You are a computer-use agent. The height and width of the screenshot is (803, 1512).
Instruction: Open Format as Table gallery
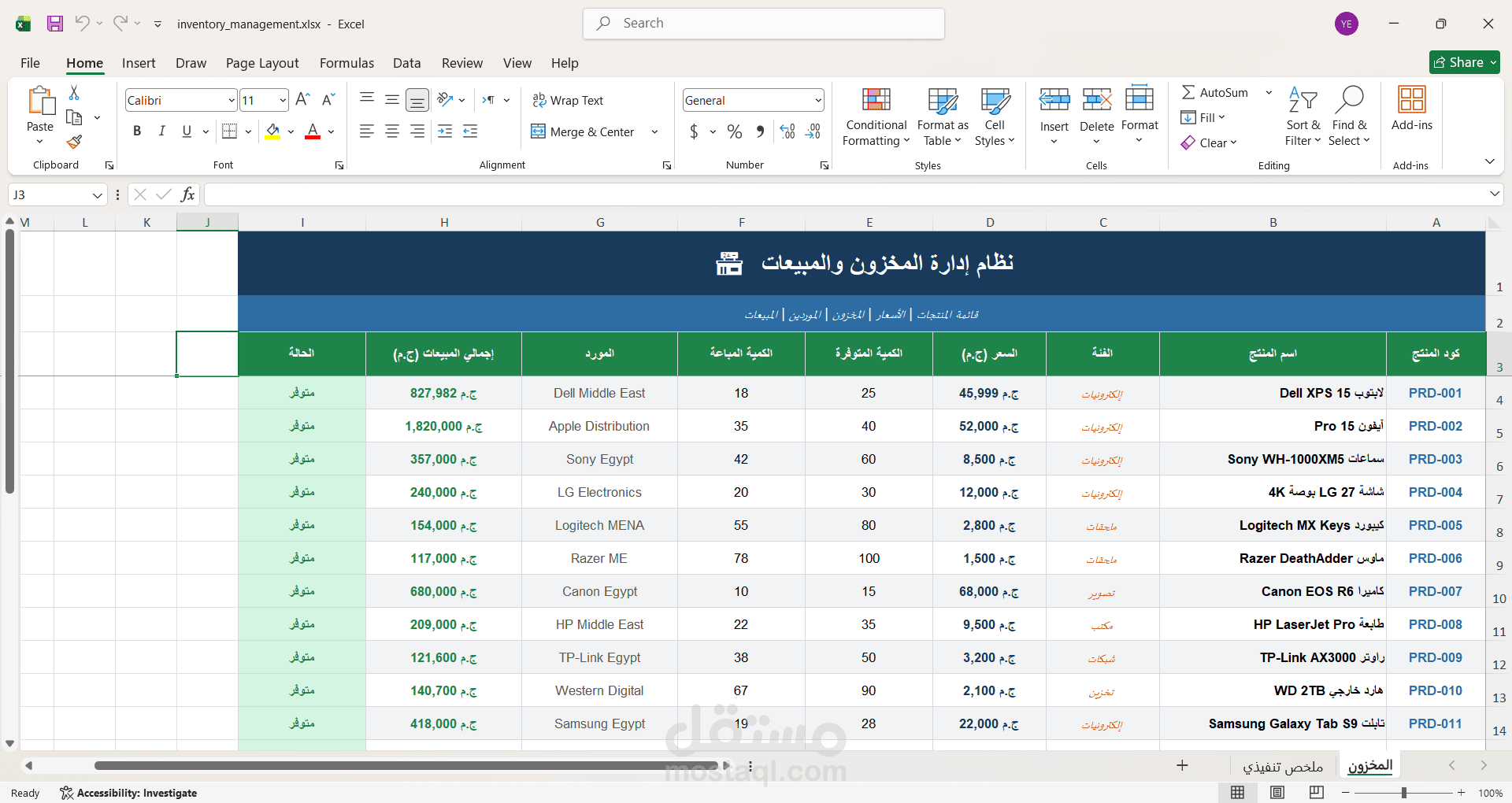pyautogui.click(x=943, y=117)
